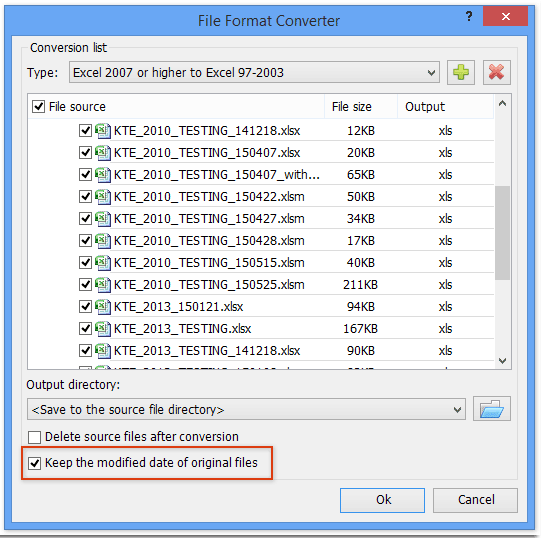Uncheck KTE_2010_TESTING_141218.xlsx checkbox
Viewport: 543px width, 538px height.
[85, 131]
